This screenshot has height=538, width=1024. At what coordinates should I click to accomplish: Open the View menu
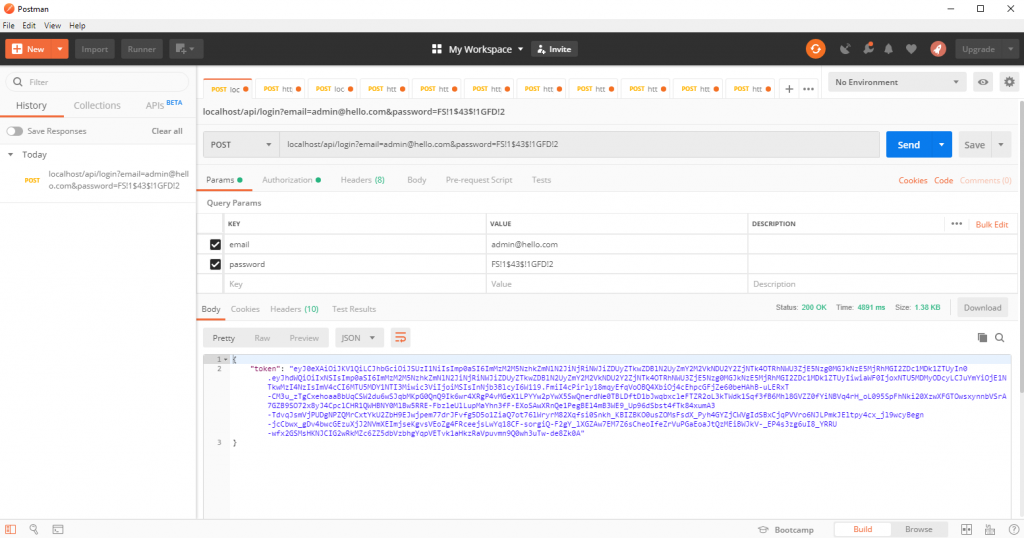(52, 25)
